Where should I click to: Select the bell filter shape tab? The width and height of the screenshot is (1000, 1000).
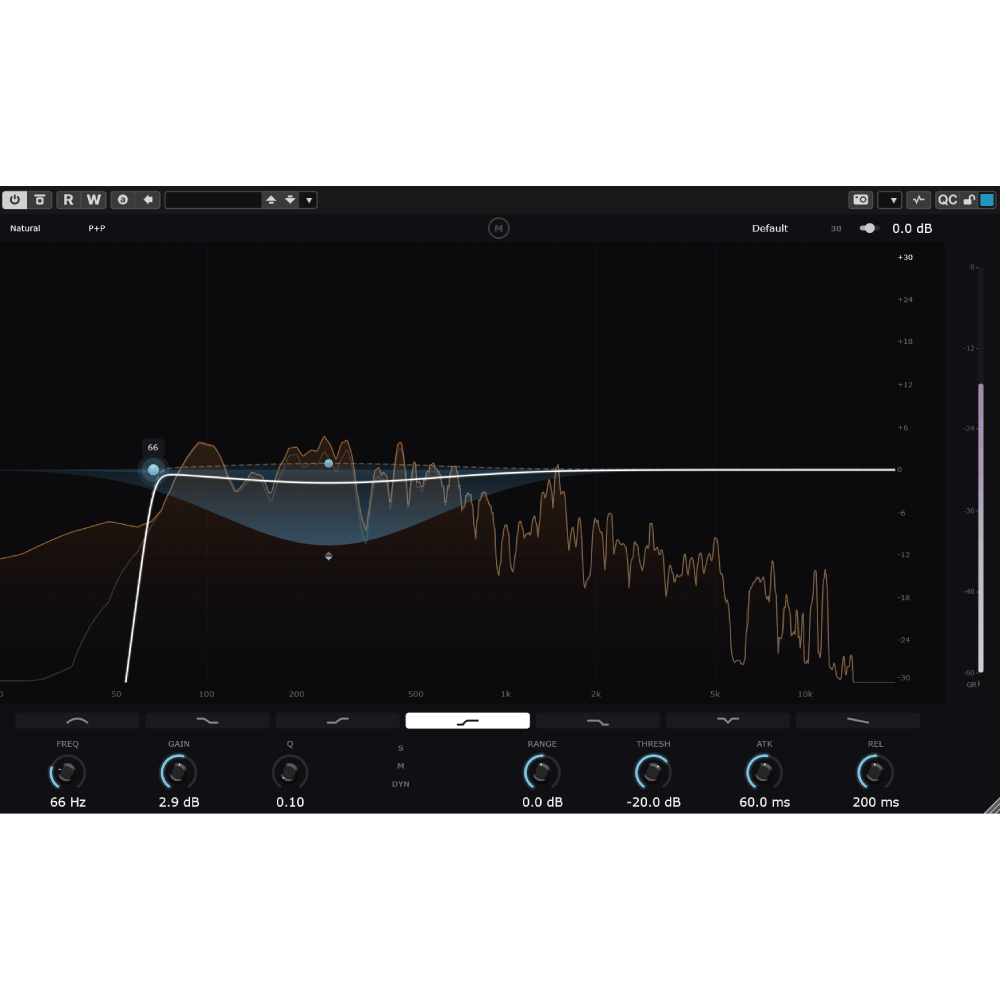click(x=77, y=720)
